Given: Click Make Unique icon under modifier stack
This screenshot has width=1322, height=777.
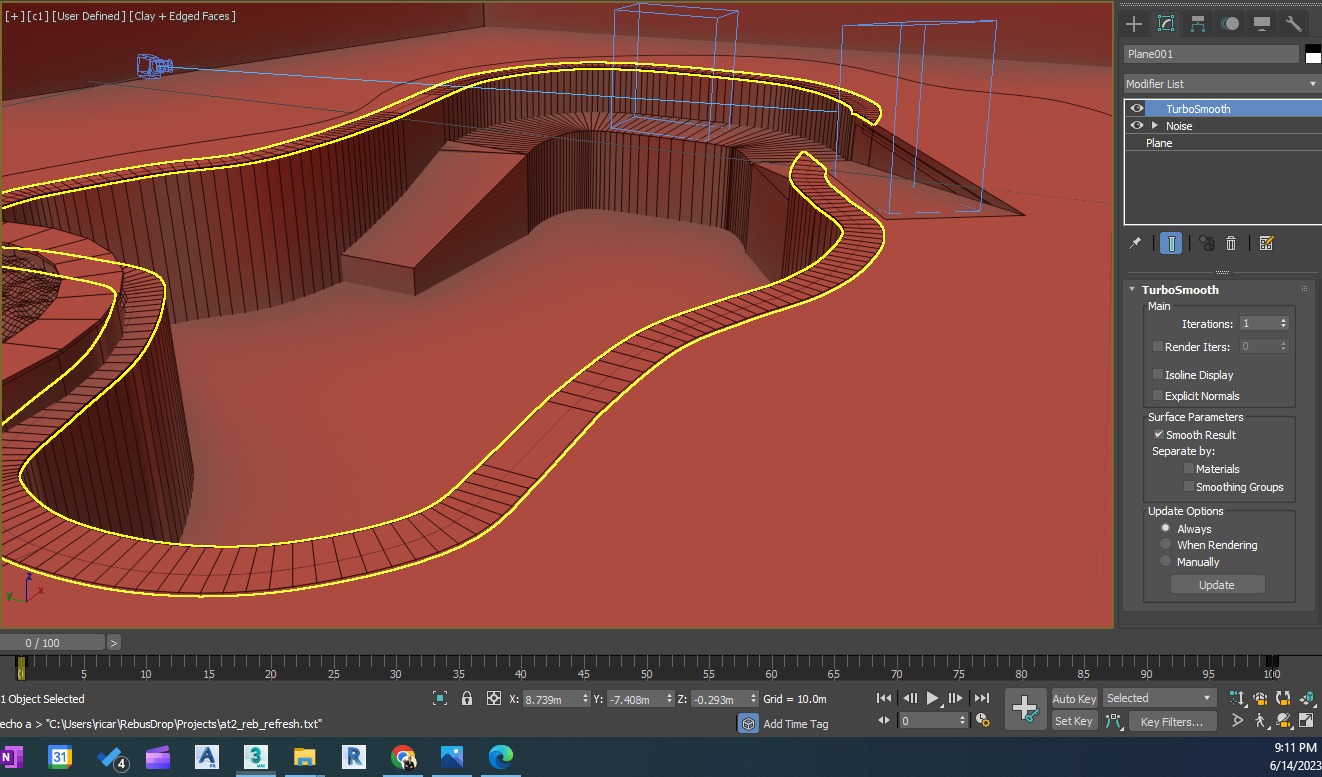Looking at the screenshot, I should tap(1206, 243).
